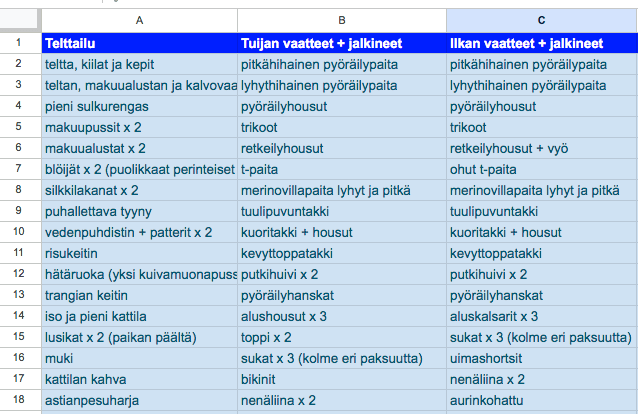638x414 pixels.
Task: Click the select-all corner box
Action: coord(20,20)
